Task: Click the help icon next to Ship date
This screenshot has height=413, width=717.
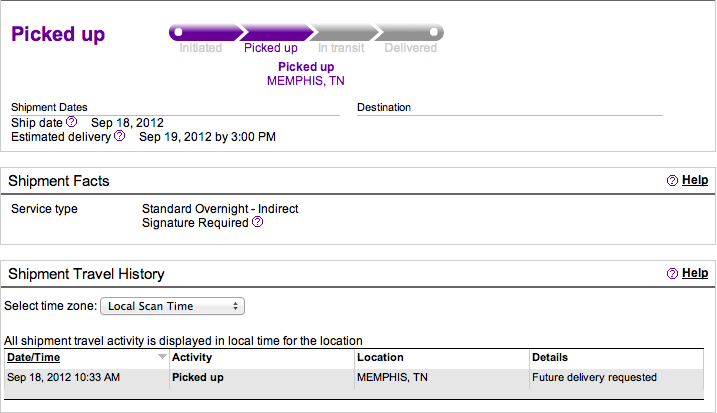Action: tap(72, 122)
